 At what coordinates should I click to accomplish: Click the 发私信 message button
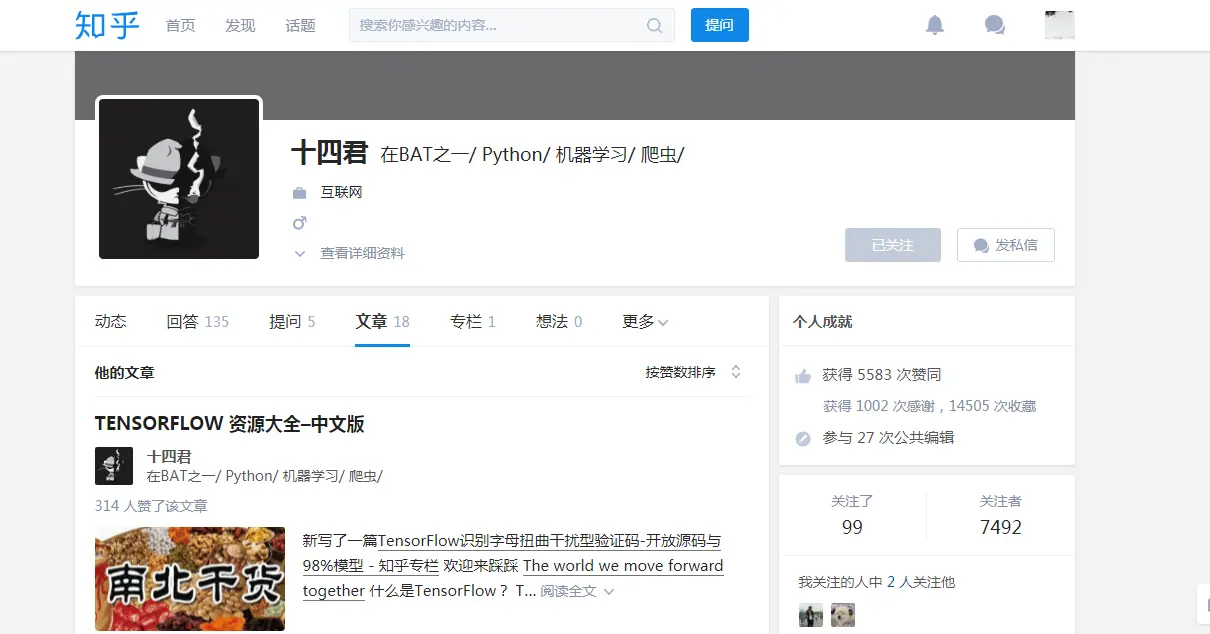point(1006,245)
